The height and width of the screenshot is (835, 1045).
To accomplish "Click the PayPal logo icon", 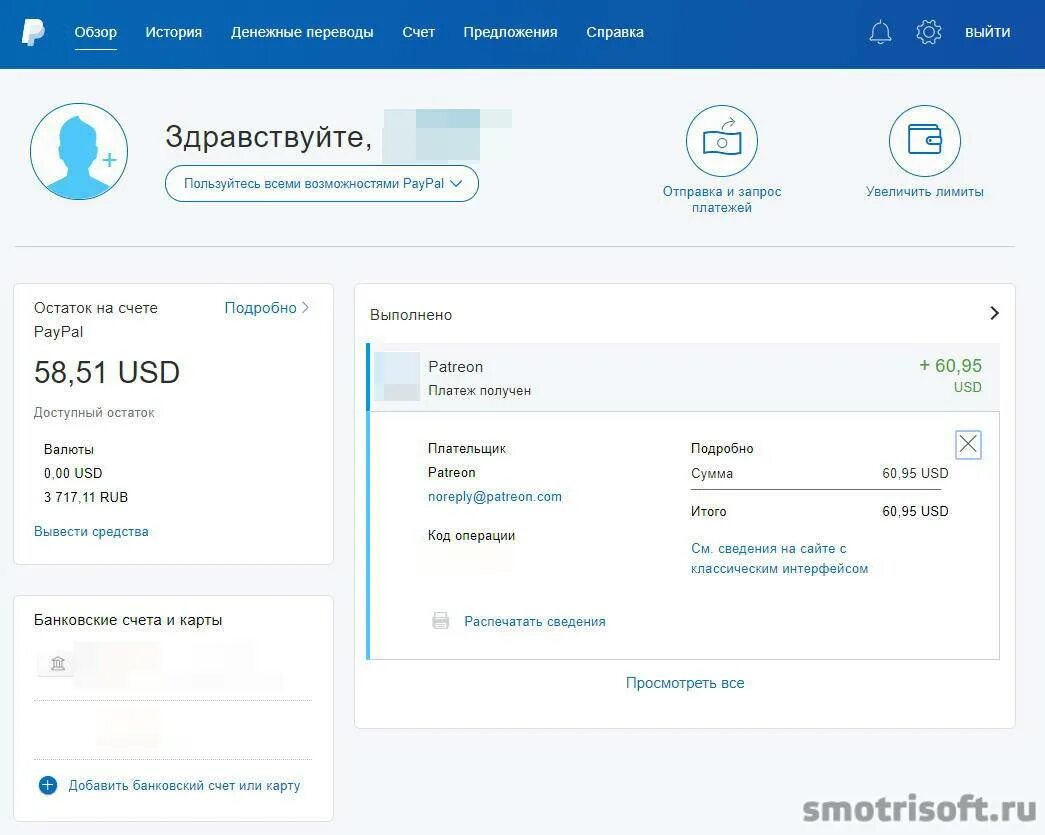I will coord(33,32).
